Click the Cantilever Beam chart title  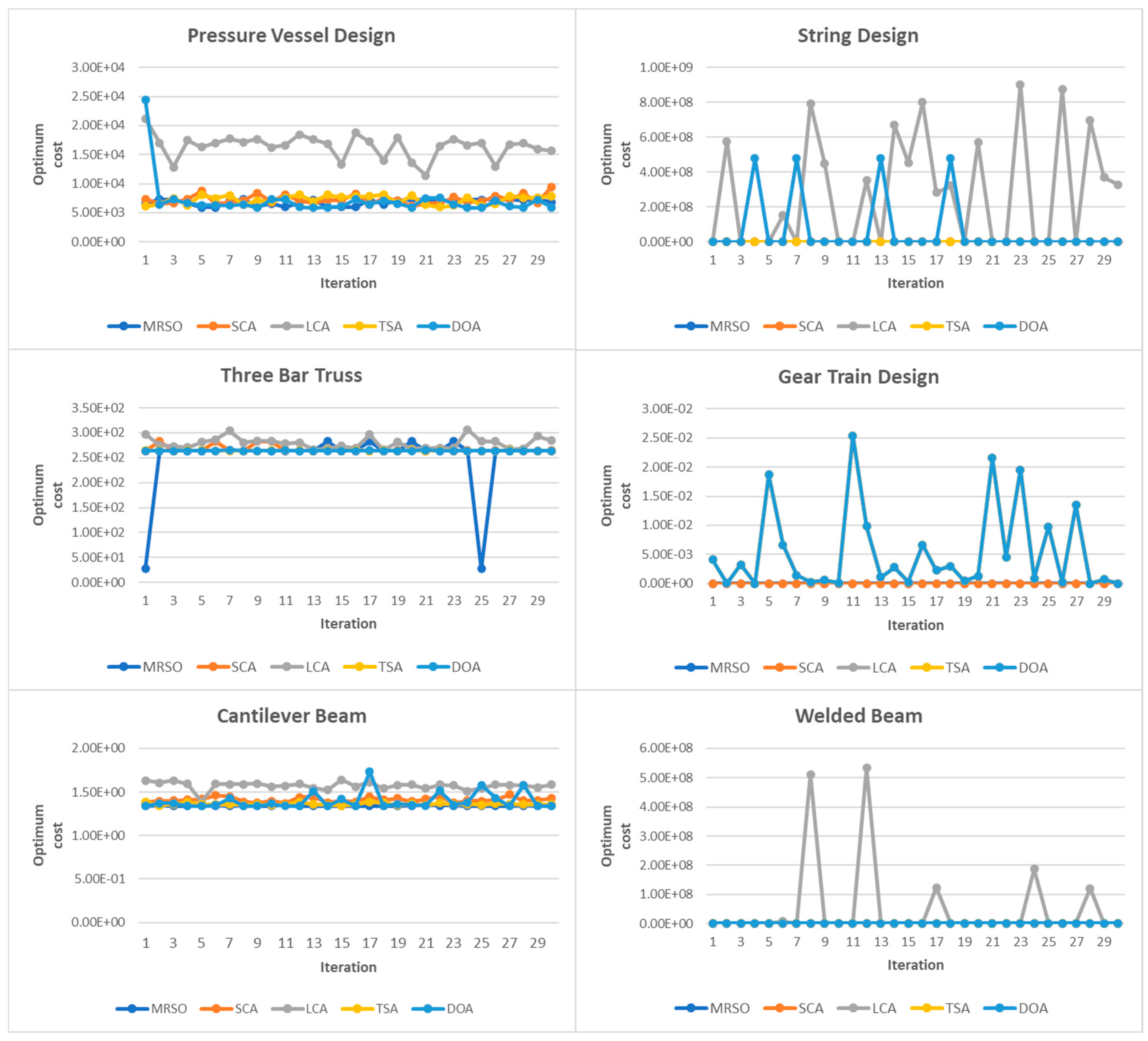pos(292,716)
